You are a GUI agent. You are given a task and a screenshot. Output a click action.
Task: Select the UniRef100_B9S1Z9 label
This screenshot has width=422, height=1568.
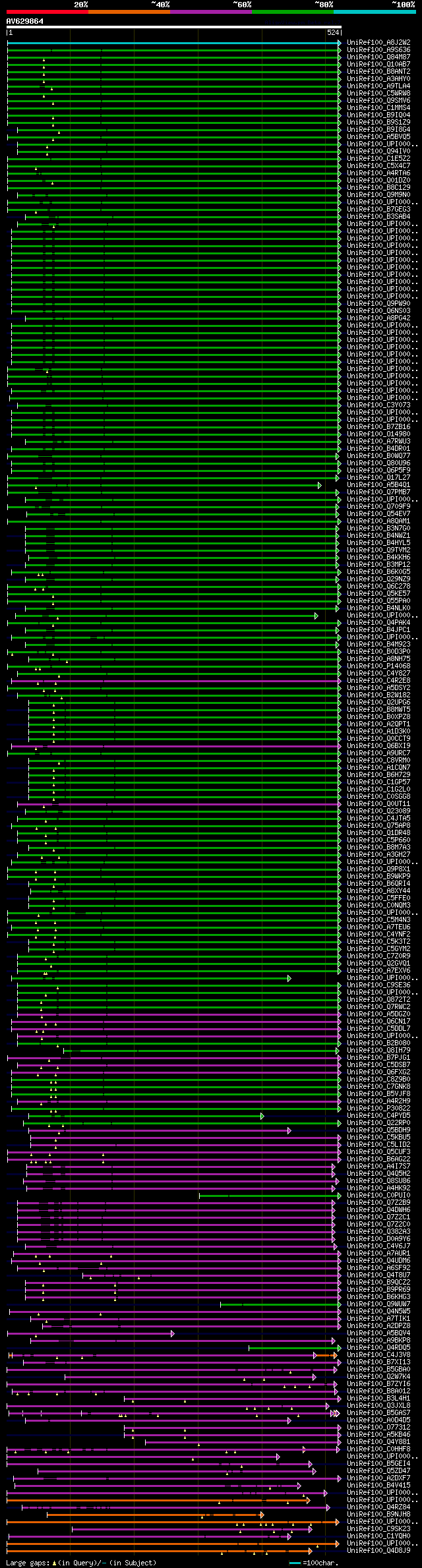point(378,123)
